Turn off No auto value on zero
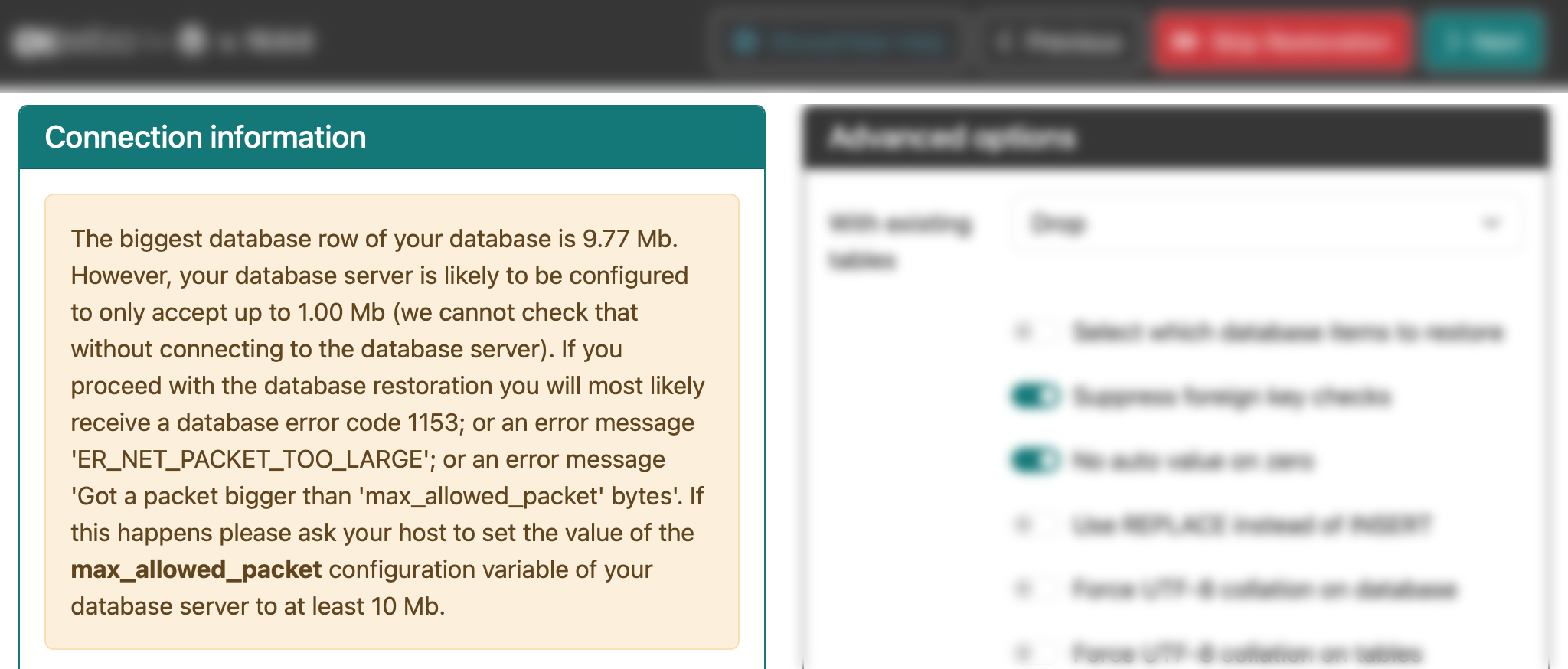The image size is (1568, 669). (x=1035, y=461)
